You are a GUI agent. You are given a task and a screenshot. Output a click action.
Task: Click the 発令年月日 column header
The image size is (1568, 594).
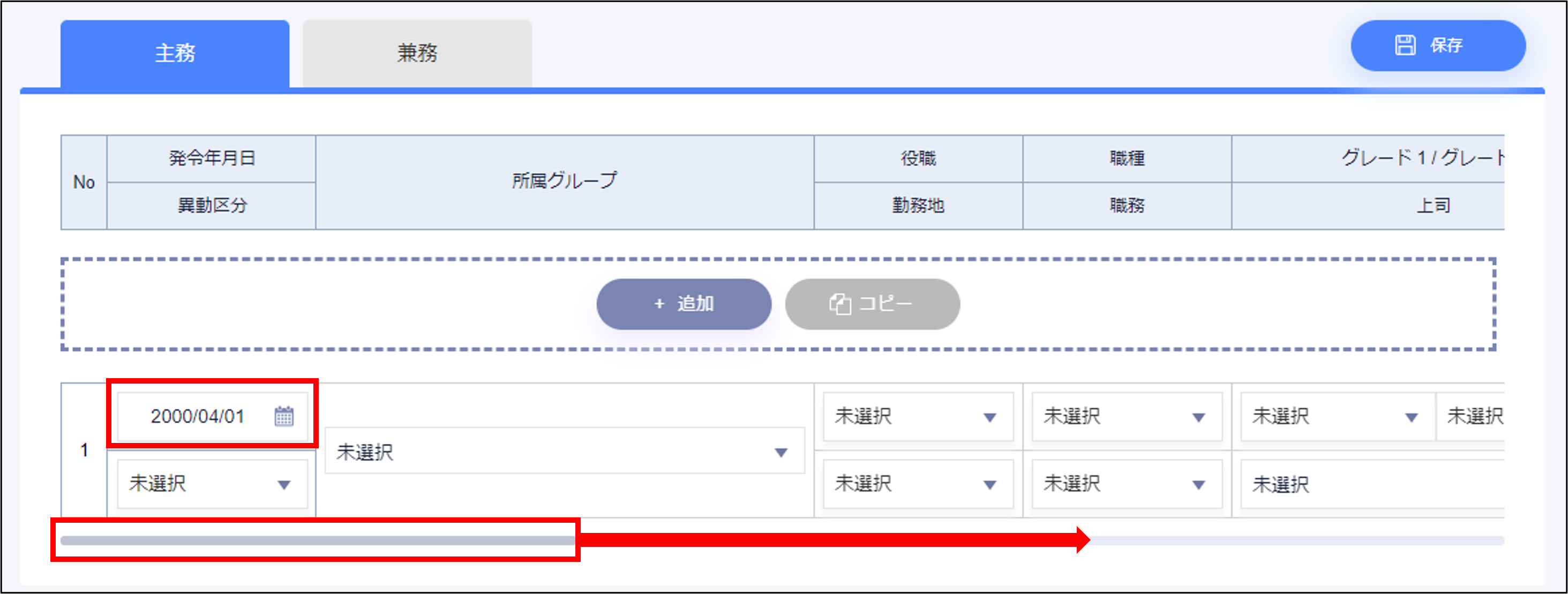[211, 158]
